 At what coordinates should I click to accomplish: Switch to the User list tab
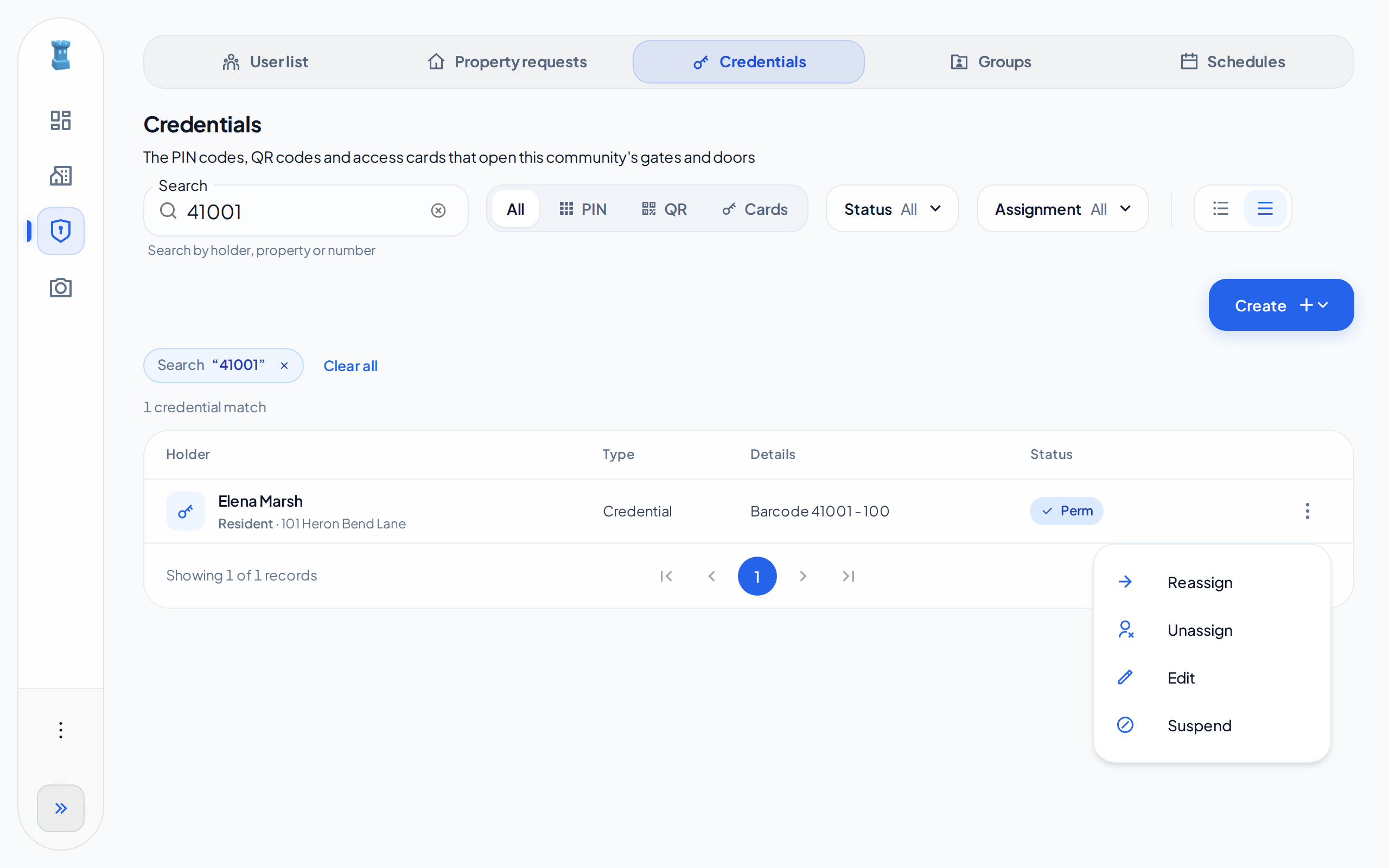(265, 61)
